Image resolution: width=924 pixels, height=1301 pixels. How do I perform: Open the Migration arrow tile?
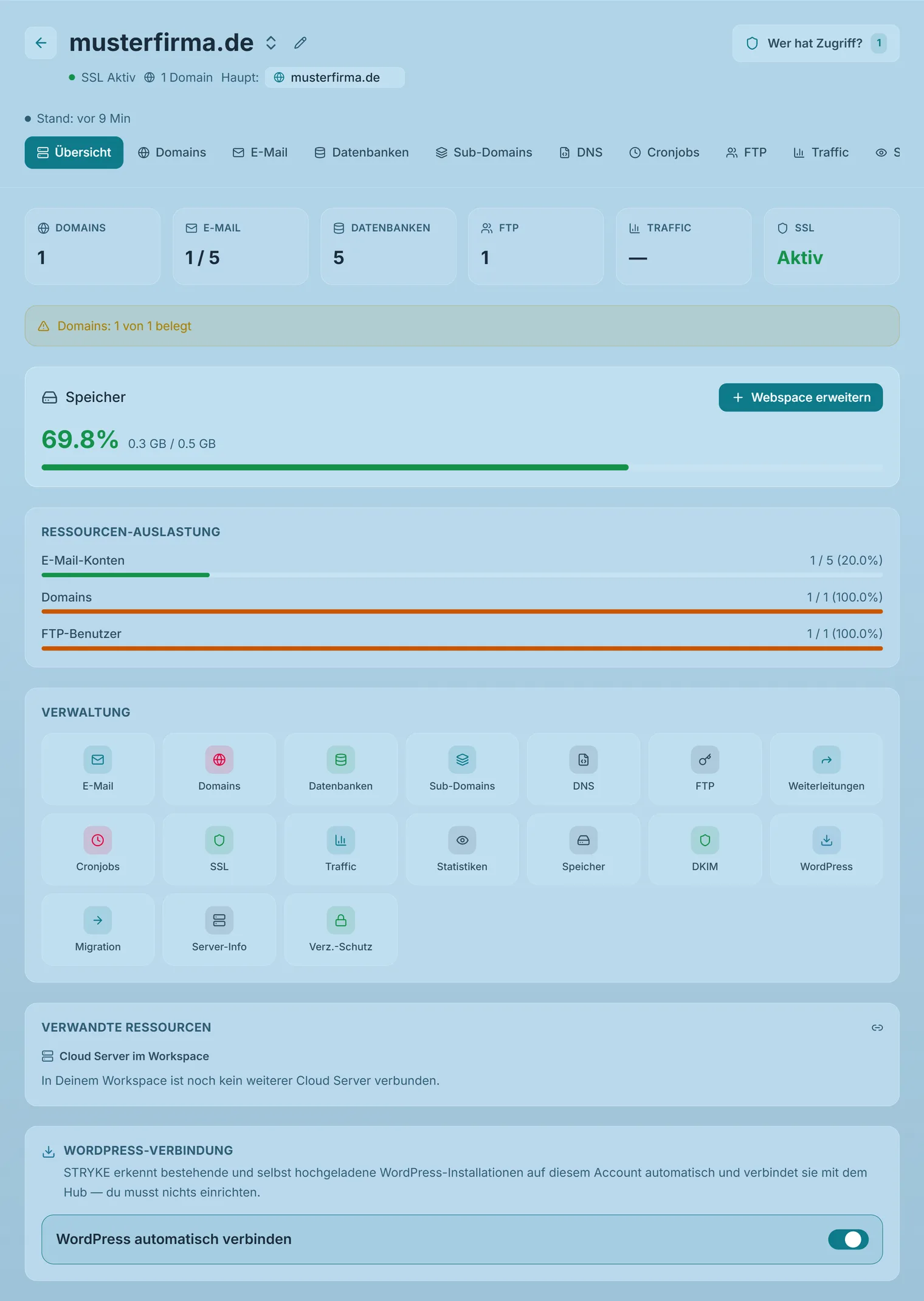(x=98, y=929)
